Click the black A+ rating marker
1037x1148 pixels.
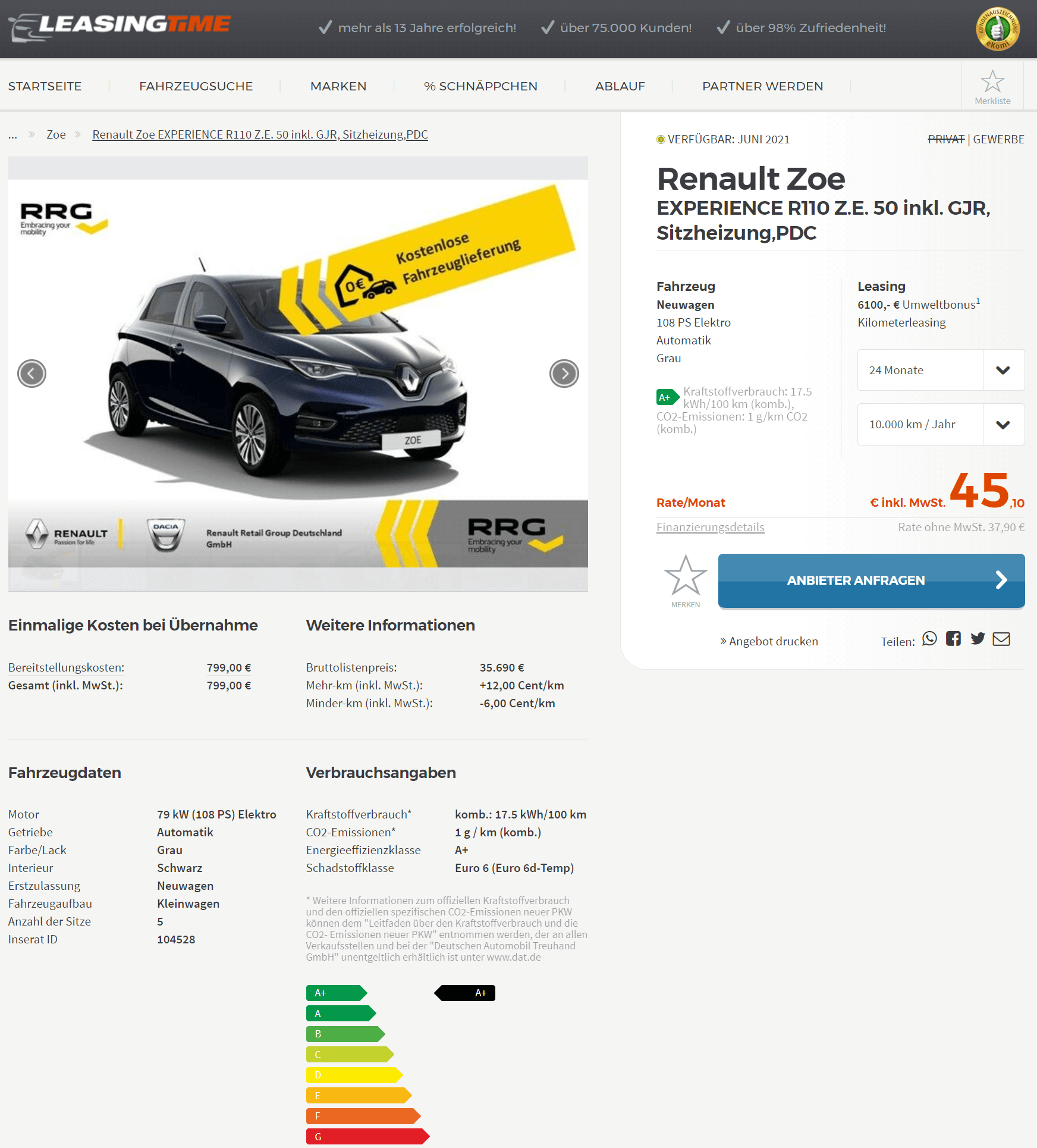pos(464,993)
